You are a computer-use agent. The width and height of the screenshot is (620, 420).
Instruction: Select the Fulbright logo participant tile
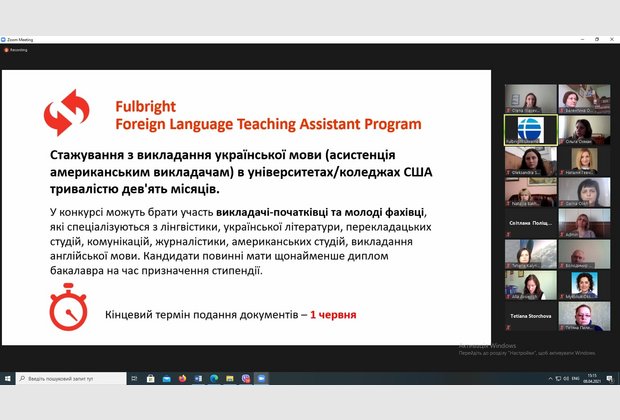[x=531, y=130]
